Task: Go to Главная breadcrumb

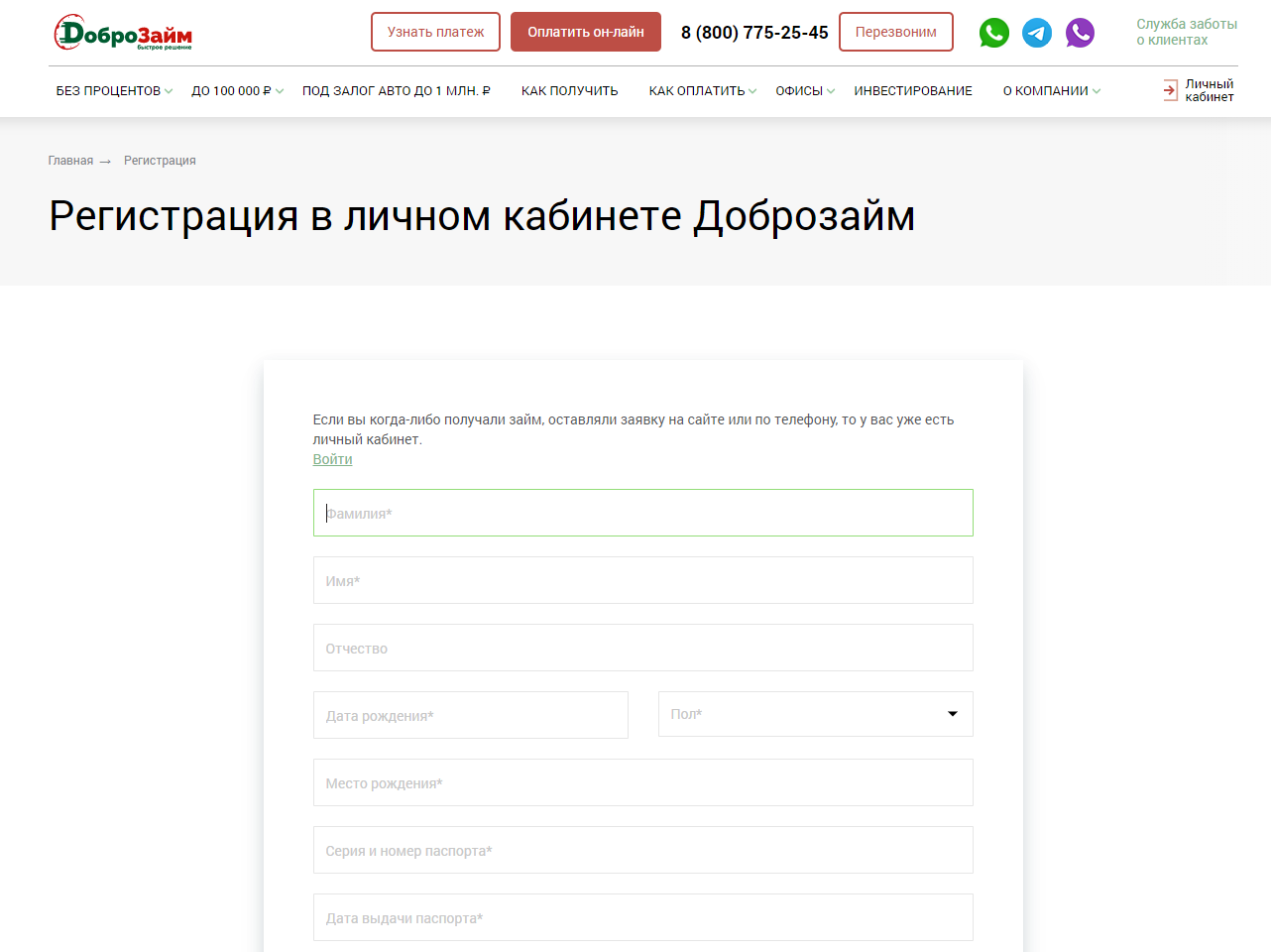Action: (70, 161)
